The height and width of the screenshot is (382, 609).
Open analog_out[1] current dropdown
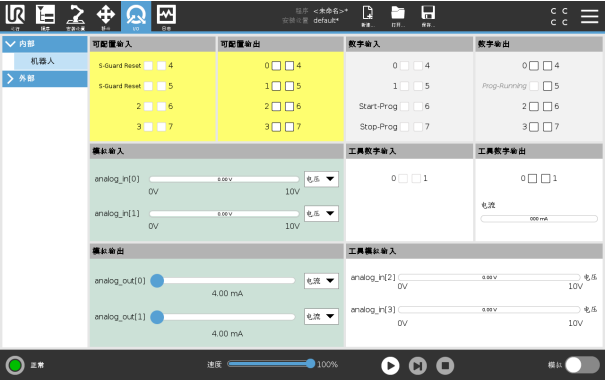coord(321,316)
